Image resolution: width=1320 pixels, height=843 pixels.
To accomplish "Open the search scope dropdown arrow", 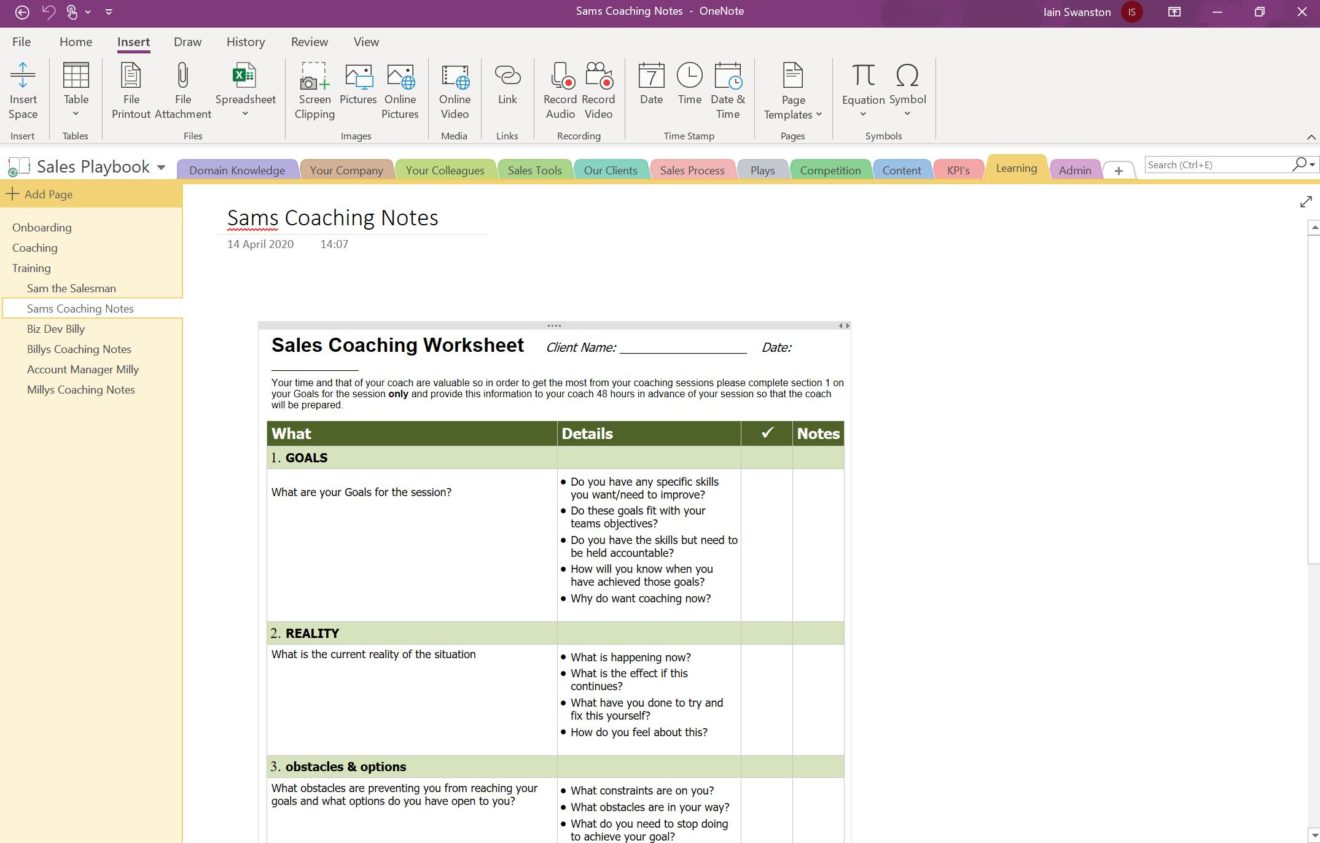I will click(x=1312, y=165).
